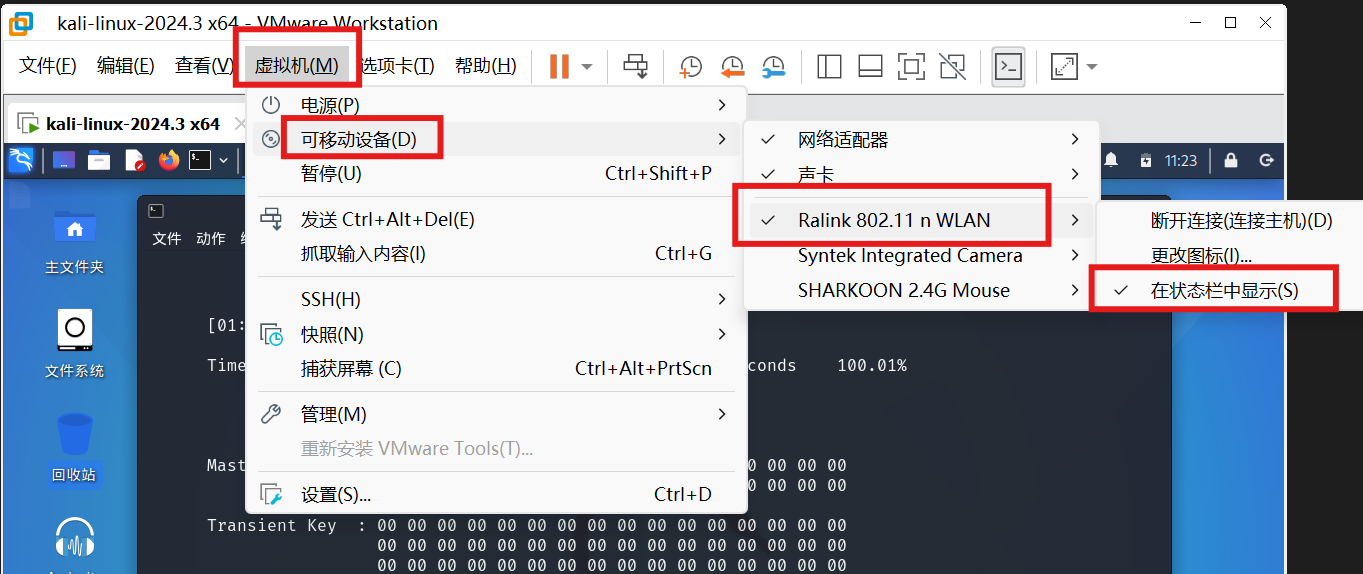Select the kali-linux-2024.3 x64 tab
Screen dimensions: 1363x574
click(132, 124)
